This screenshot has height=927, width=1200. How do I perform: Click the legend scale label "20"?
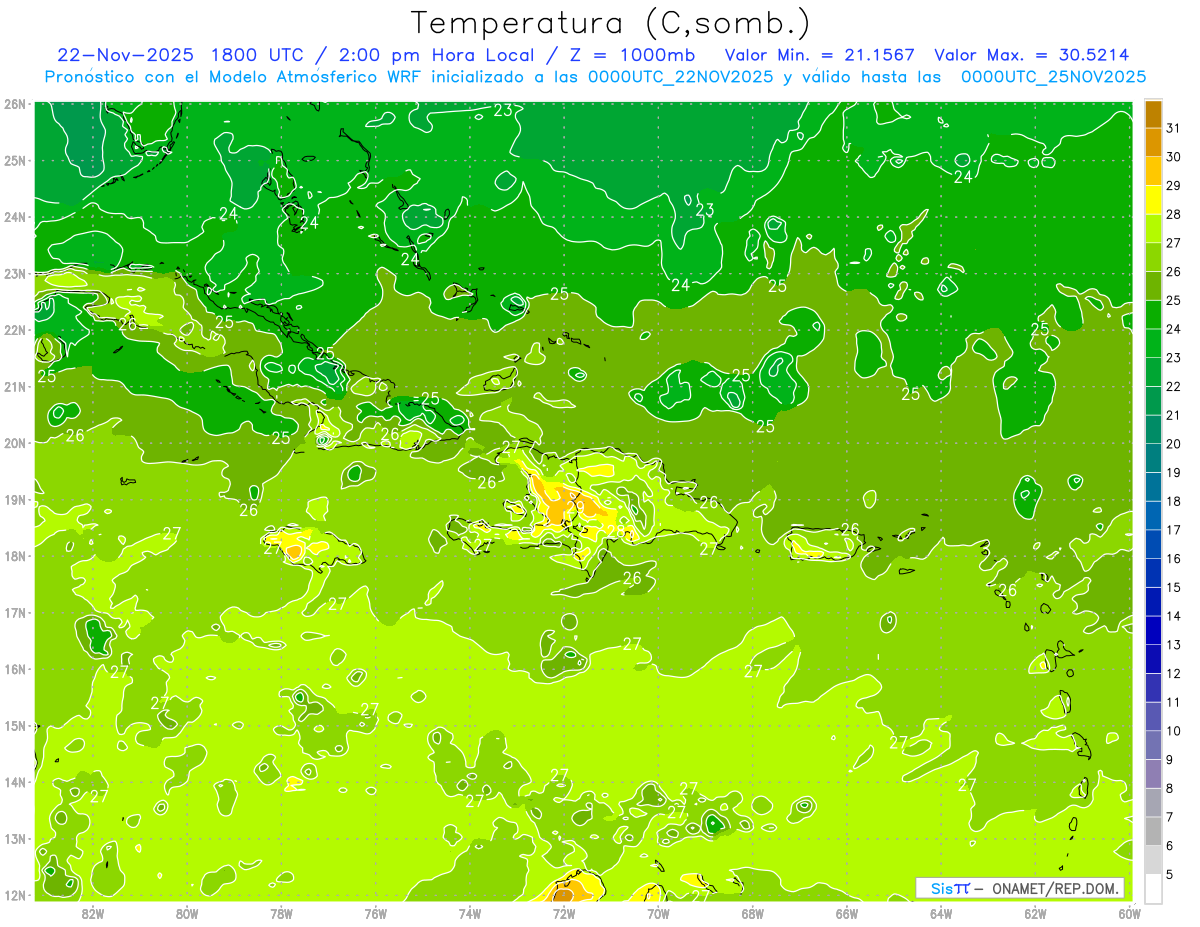(1173, 444)
